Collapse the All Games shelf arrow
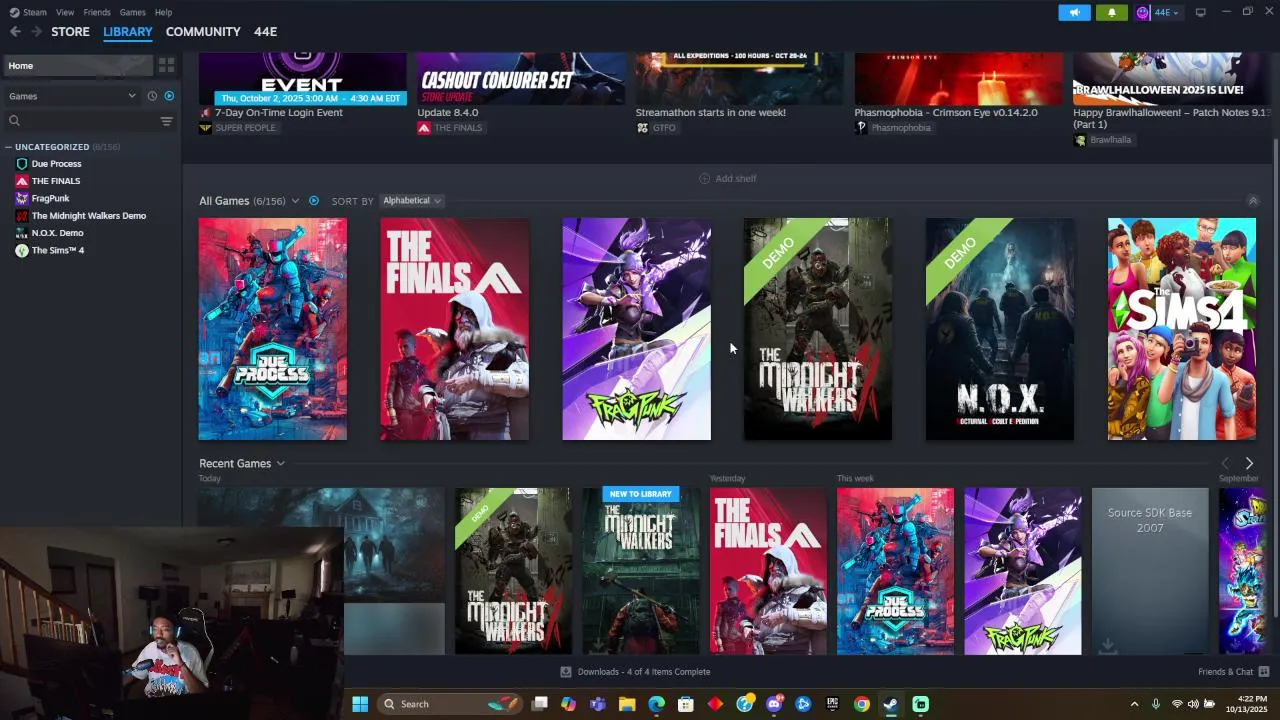This screenshot has height=720, width=1280. [1253, 201]
